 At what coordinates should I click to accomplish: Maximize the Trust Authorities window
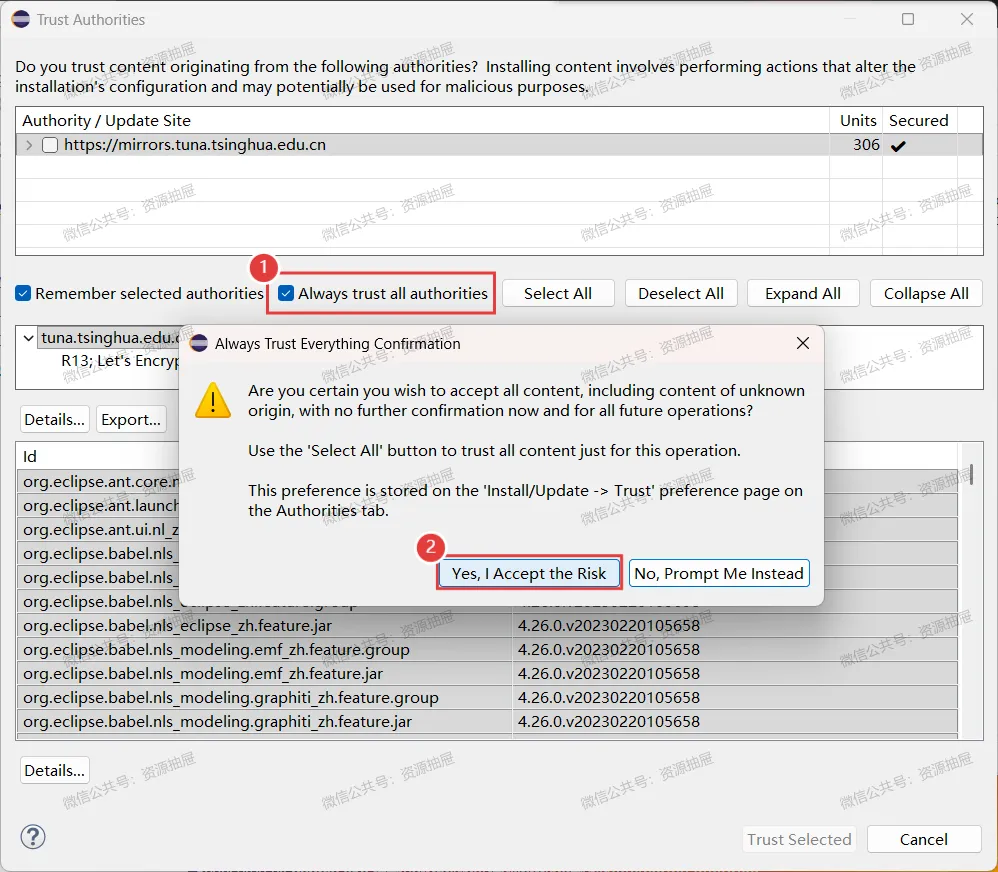(x=908, y=19)
